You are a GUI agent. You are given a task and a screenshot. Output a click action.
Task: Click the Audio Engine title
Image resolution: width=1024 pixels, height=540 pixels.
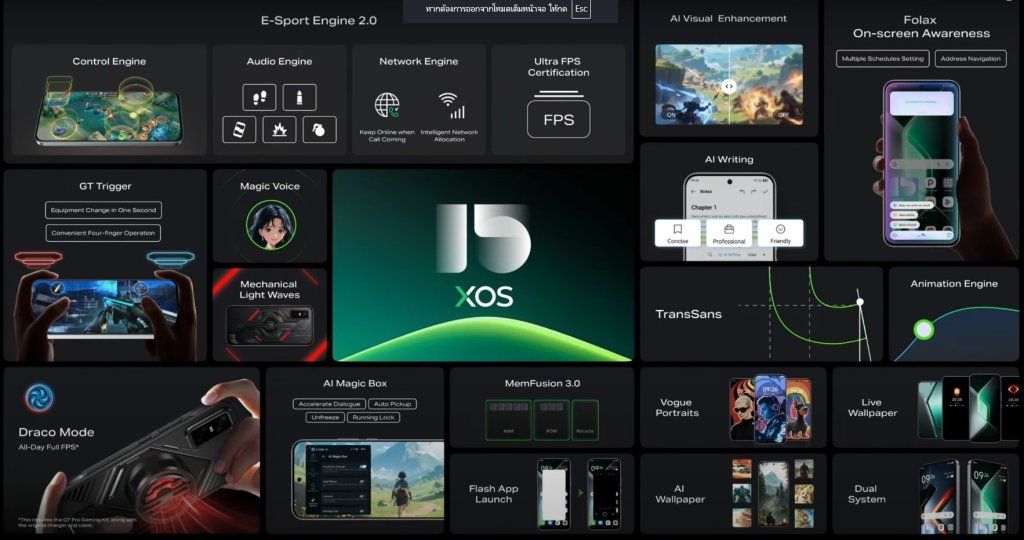click(x=280, y=61)
